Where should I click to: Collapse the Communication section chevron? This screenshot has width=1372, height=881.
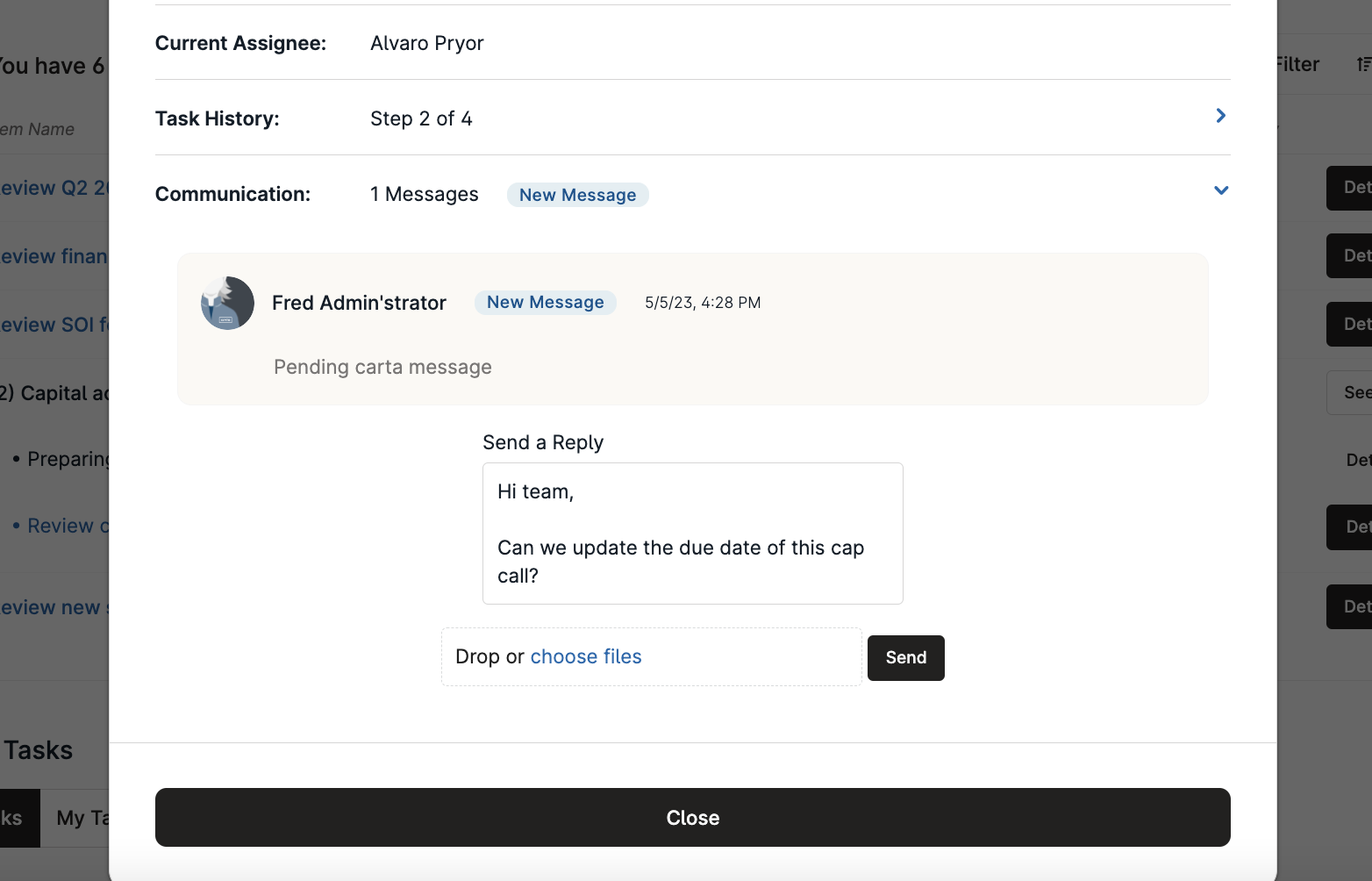(x=1220, y=190)
